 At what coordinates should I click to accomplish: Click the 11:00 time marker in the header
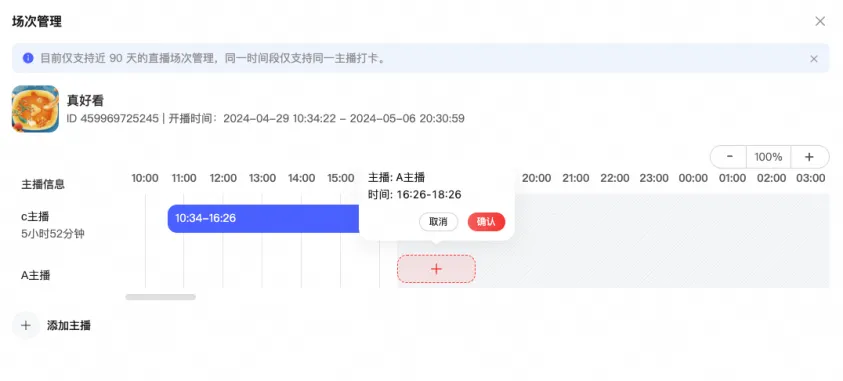click(x=184, y=178)
